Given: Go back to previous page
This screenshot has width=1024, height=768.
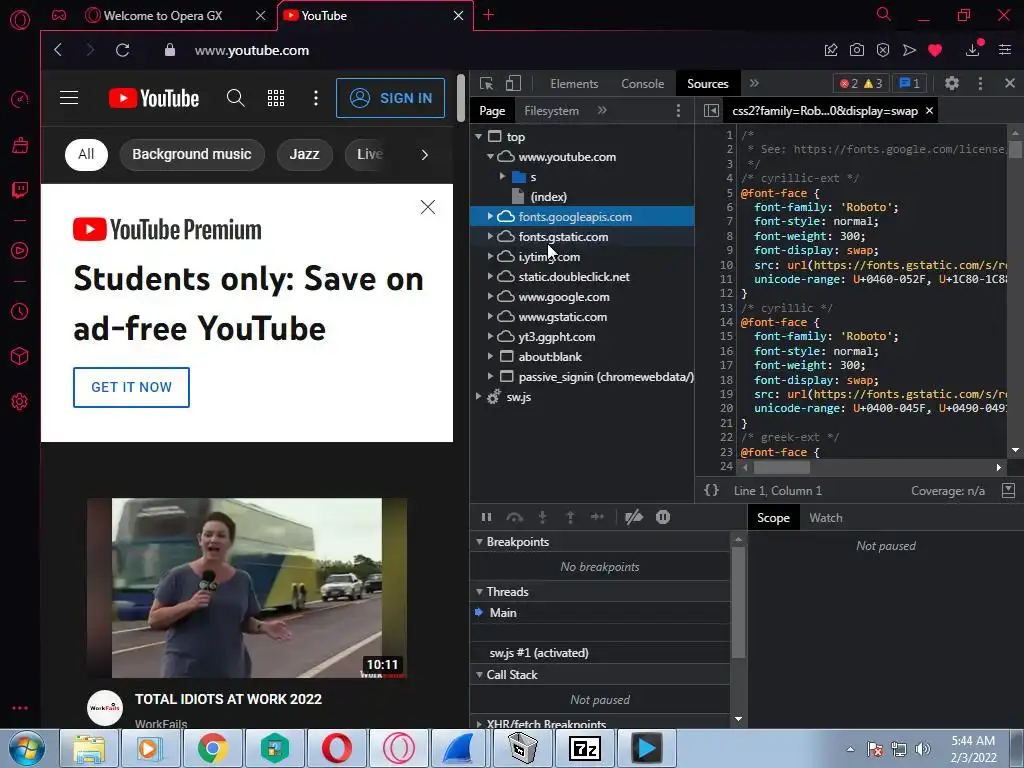Looking at the screenshot, I should pyautogui.click(x=58, y=50).
